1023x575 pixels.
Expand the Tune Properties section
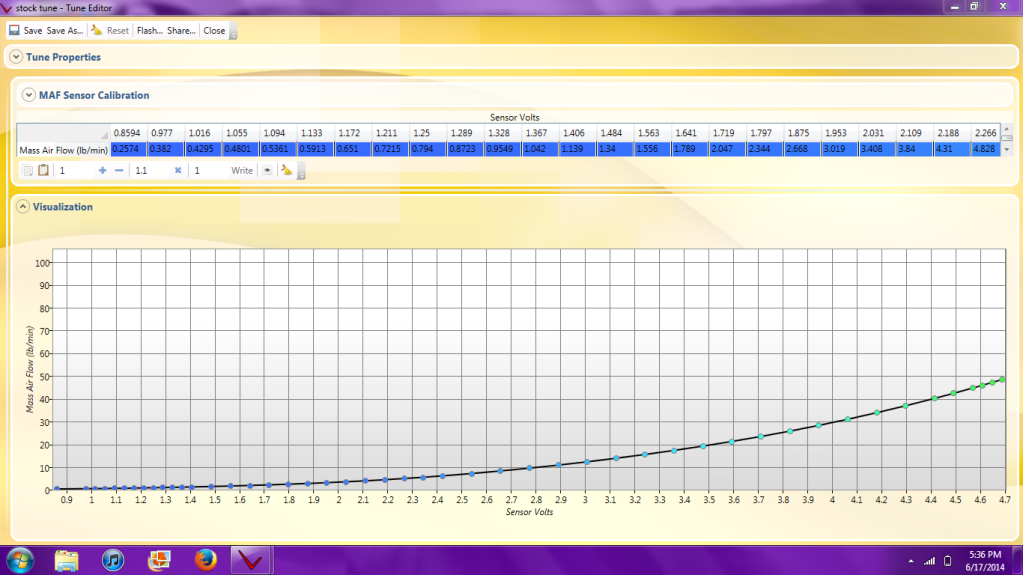click(x=16, y=57)
